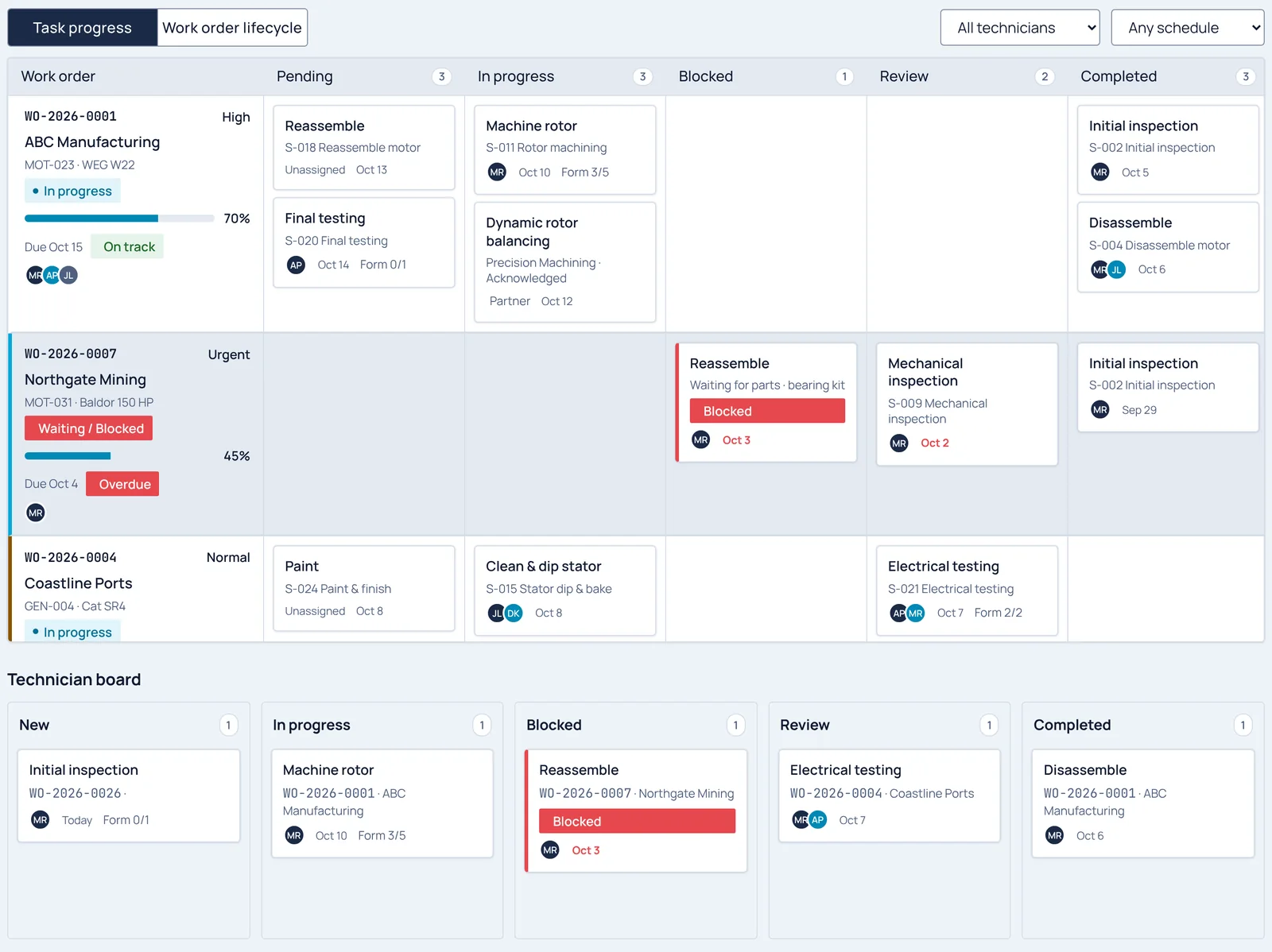Click AP avatar on technician board Electrical testing card

click(x=818, y=819)
